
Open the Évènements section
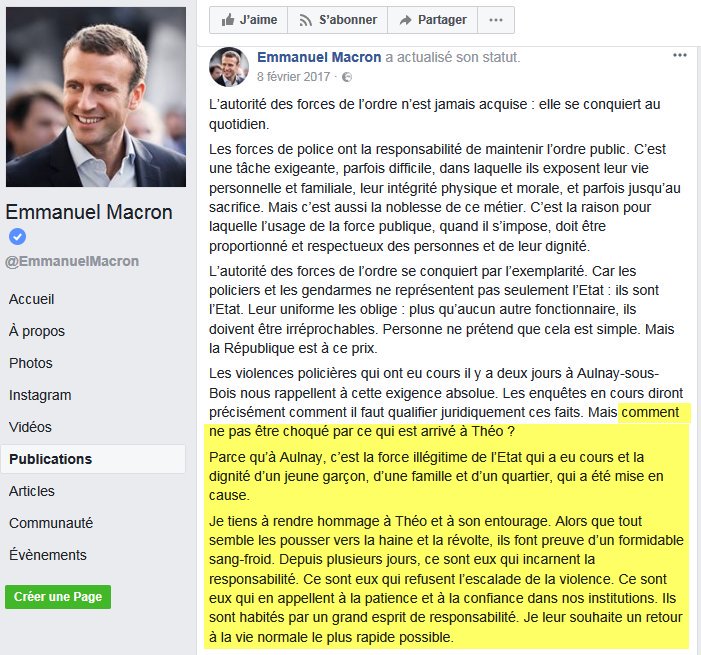[x=48, y=555]
